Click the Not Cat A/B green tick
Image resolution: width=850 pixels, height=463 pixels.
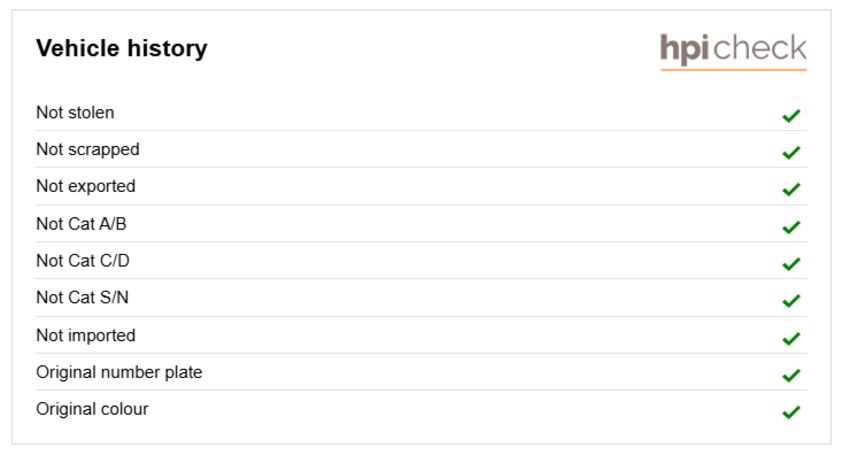[x=791, y=227]
